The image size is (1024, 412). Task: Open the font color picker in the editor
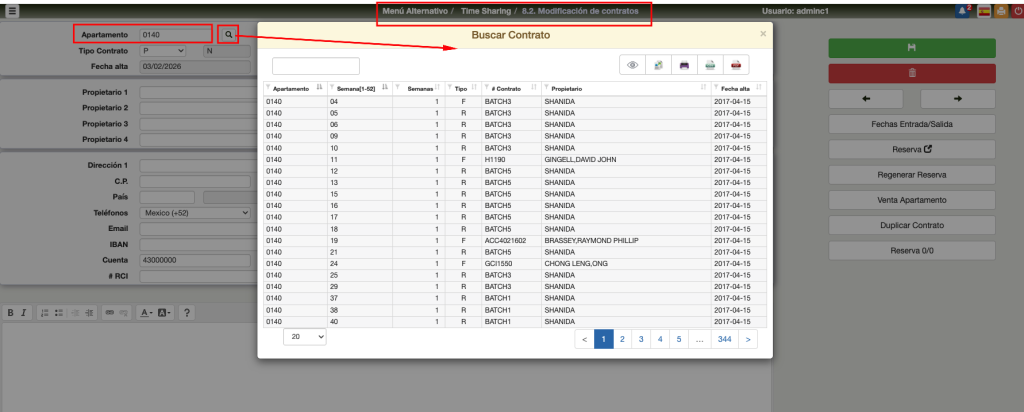point(146,313)
